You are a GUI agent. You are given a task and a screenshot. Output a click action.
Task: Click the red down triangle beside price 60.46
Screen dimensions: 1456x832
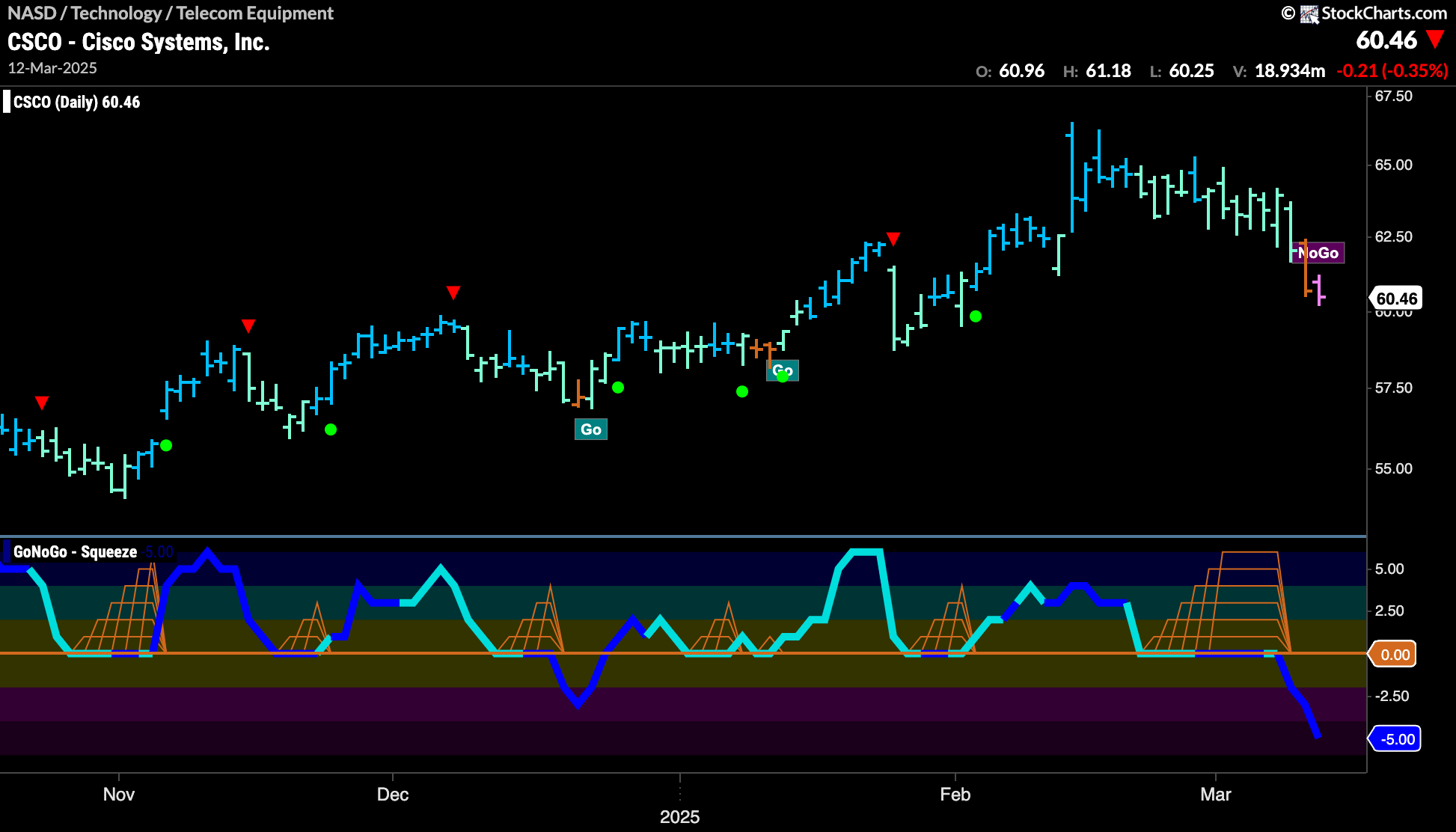(1435, 40)
